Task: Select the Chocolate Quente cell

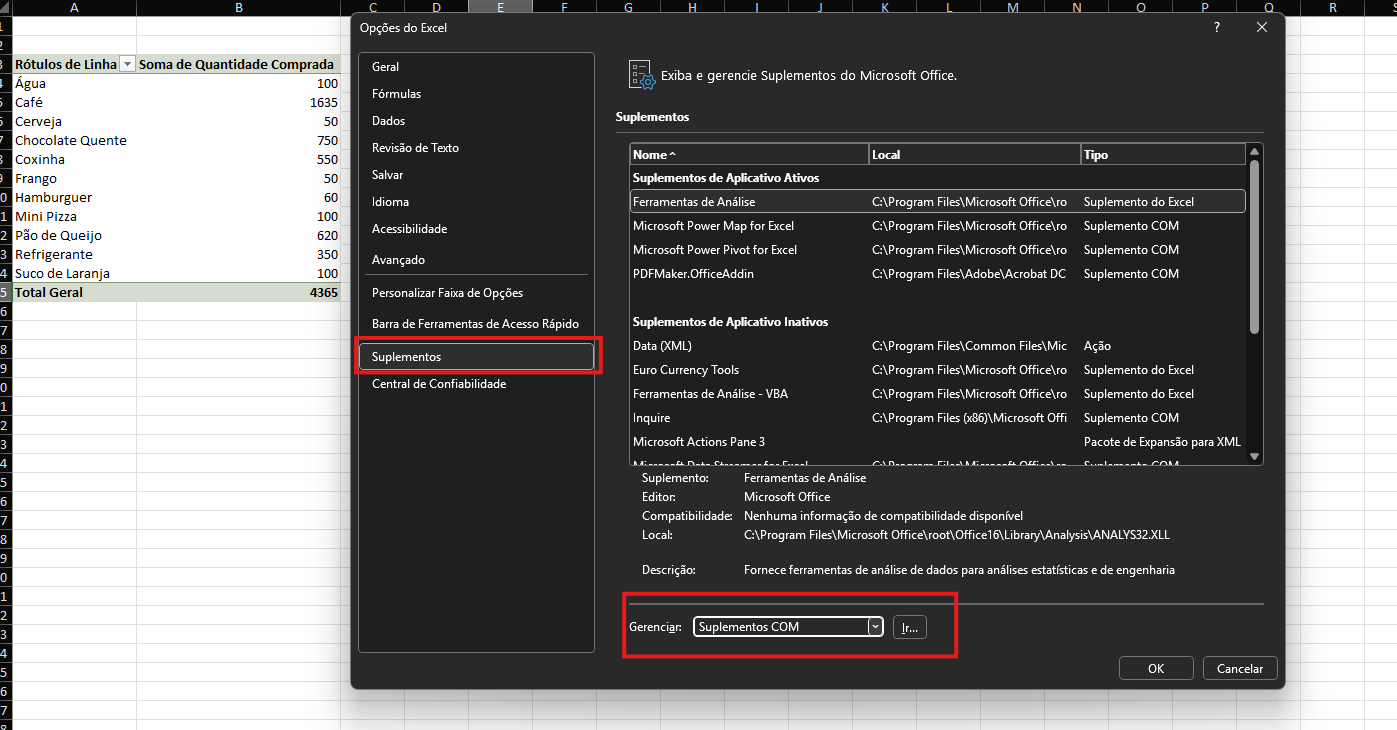Action: pos(75,141)
